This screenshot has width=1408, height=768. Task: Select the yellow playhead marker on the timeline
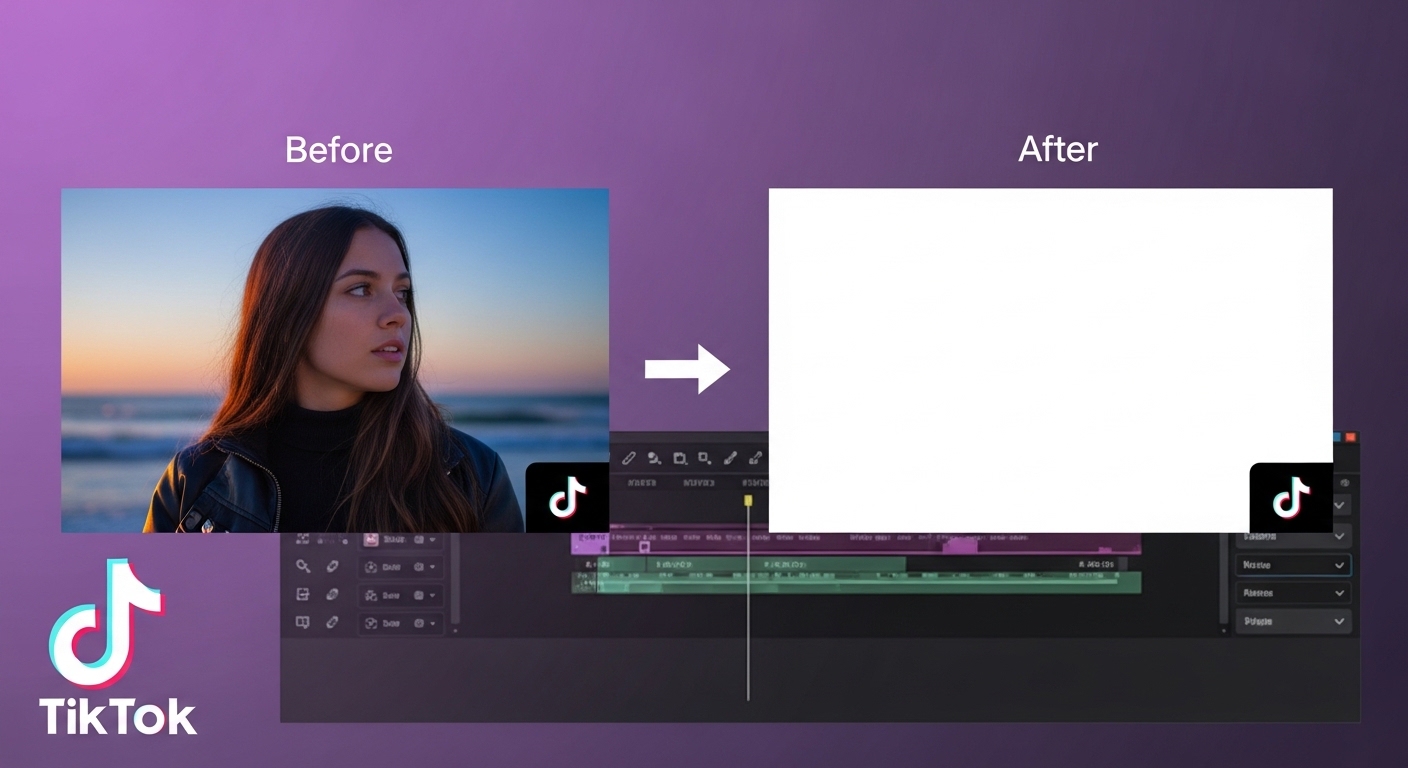click(747, 499)
